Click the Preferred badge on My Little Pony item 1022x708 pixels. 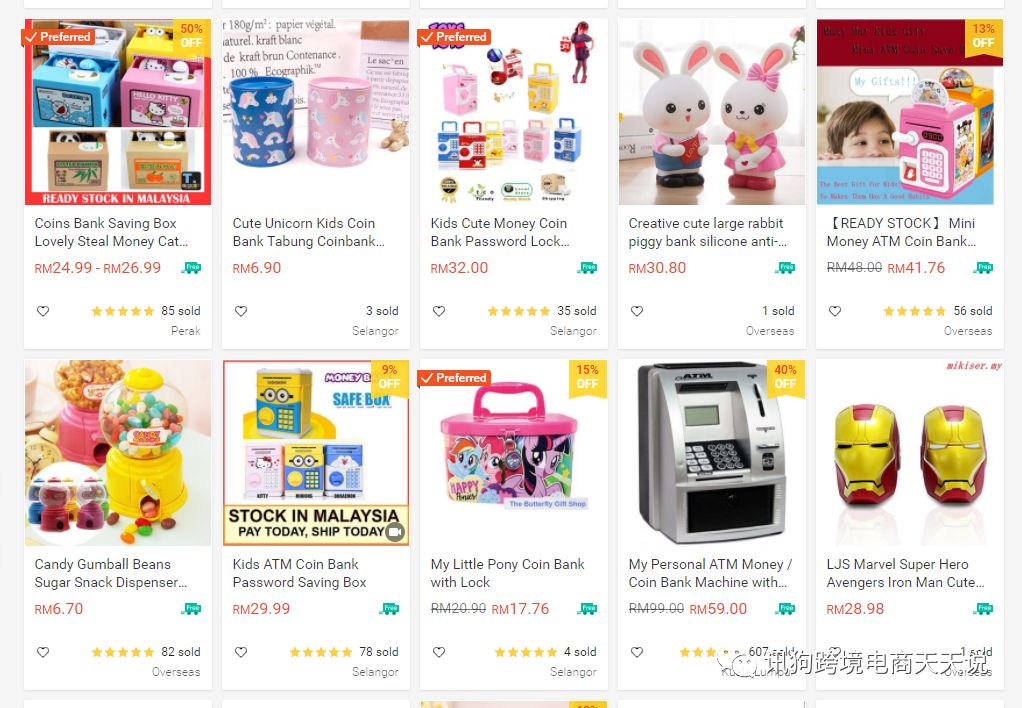455,377
